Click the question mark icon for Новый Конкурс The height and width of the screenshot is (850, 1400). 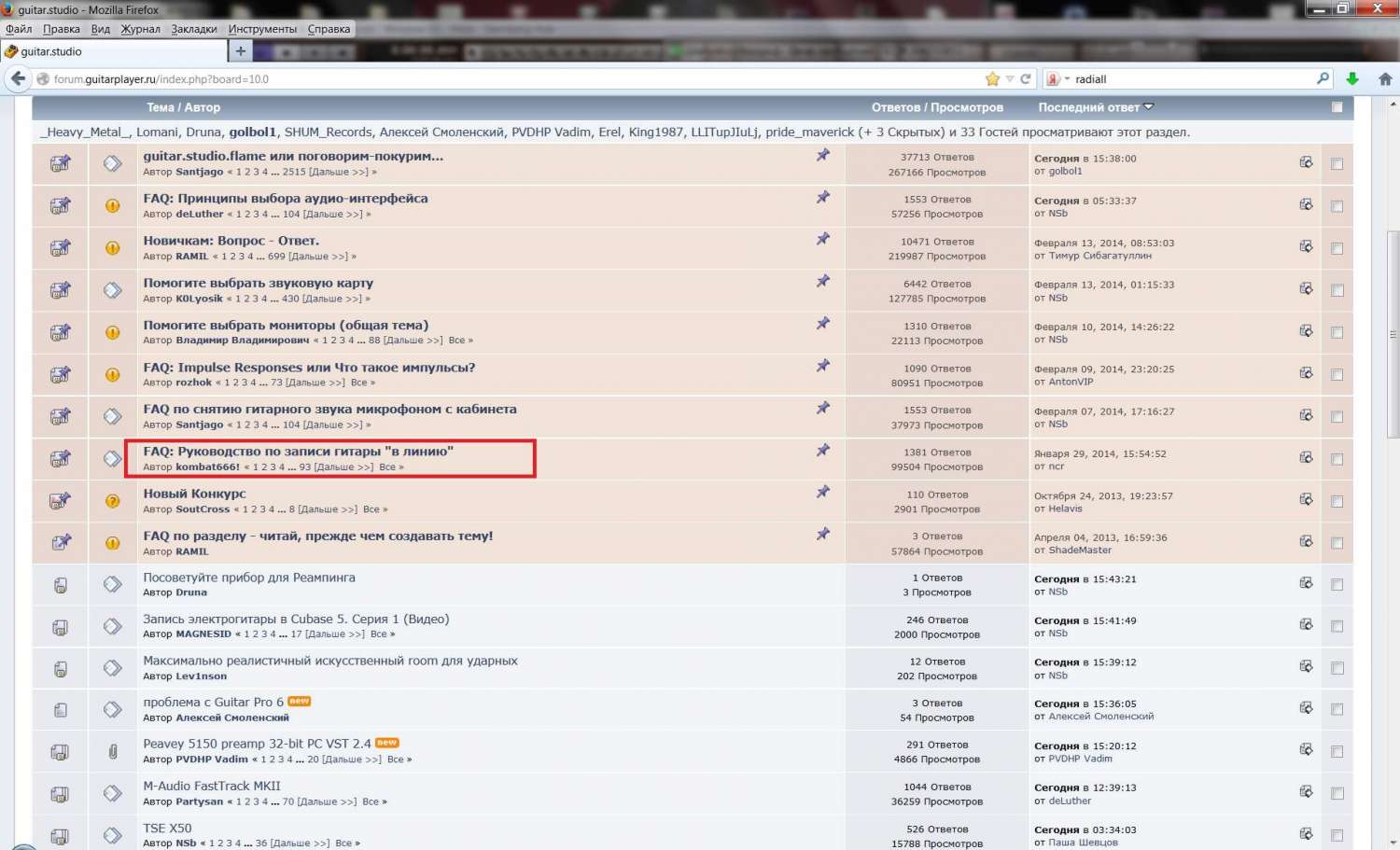click(x=112, y=501)
